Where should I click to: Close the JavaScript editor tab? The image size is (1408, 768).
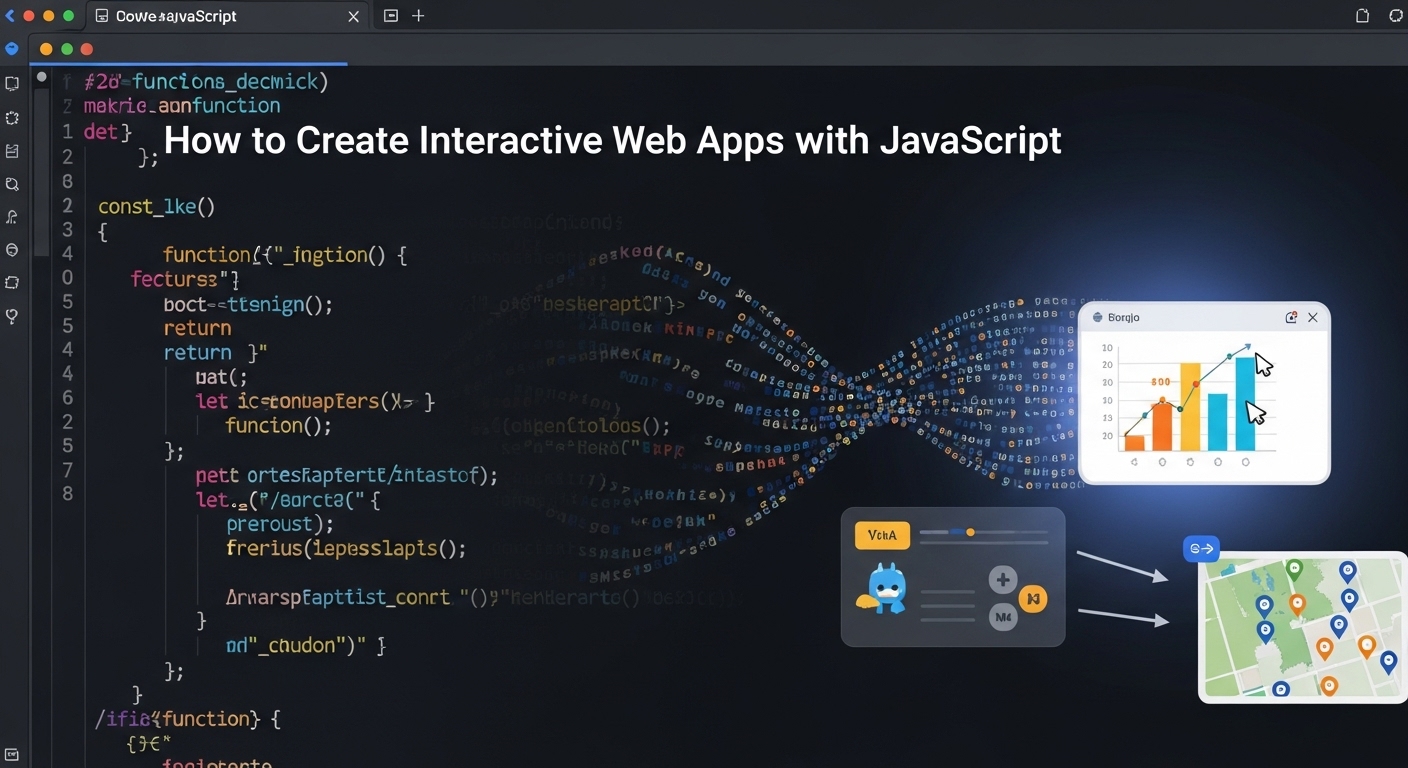coord(353,17)
